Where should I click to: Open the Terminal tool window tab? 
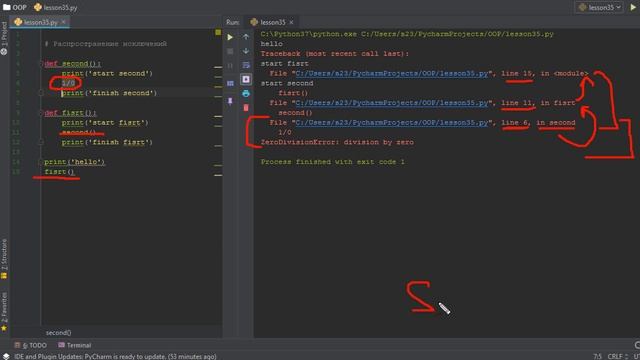pyautogui.click(x=75, y=345)
